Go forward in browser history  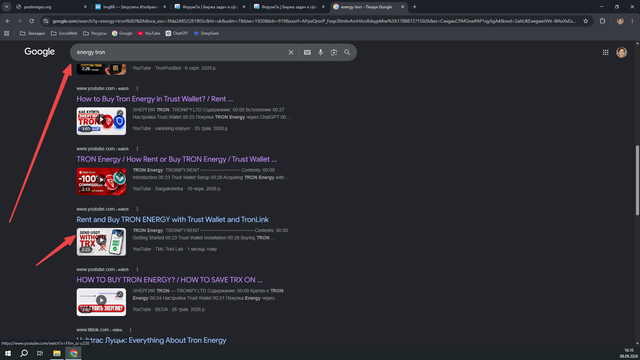[19, 21]
